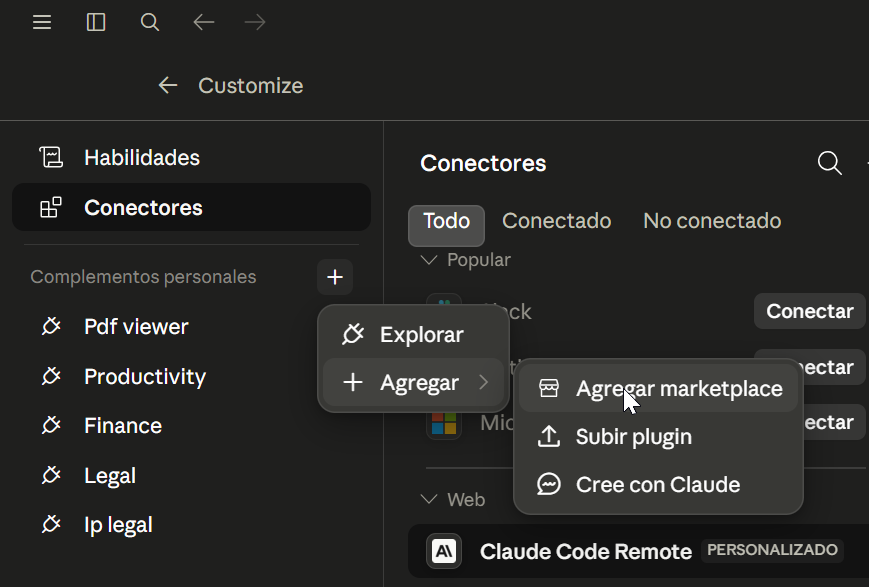Select Agregar marketplace option
Image resolution: width=869 pixels, height=587 pixels.
(658, 389)
